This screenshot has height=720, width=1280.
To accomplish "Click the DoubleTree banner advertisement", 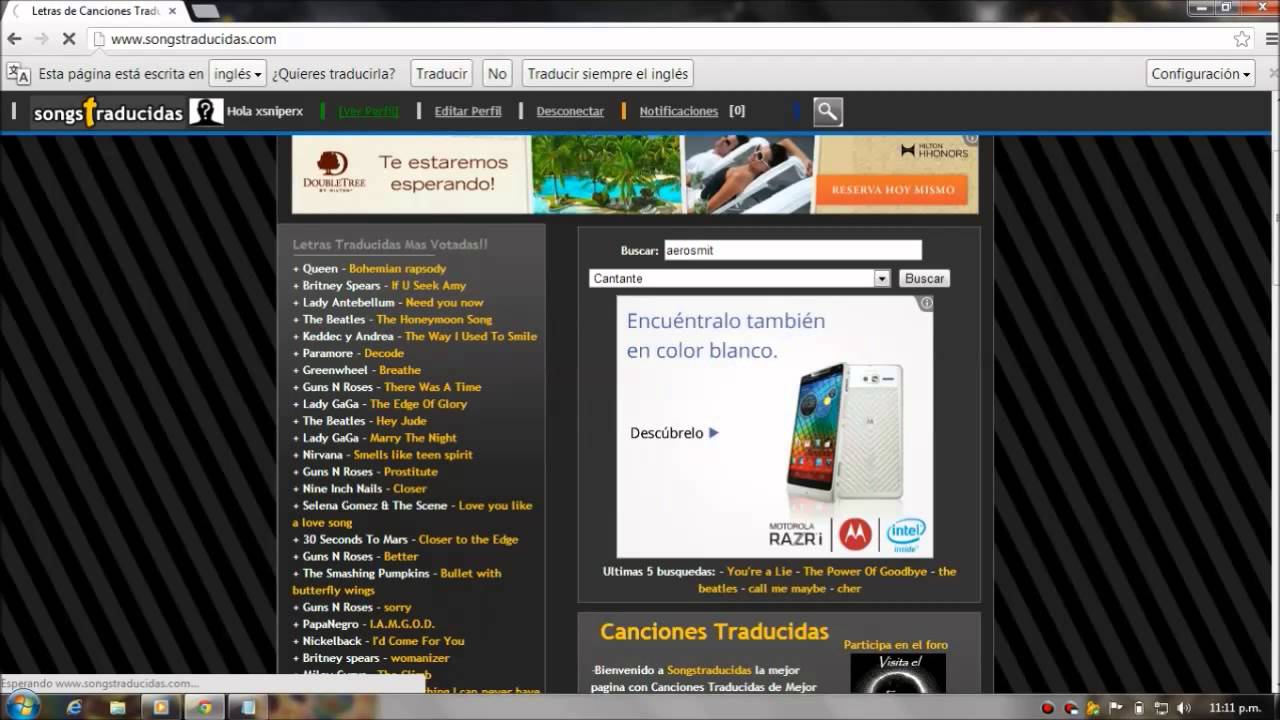I will point(635,174).
